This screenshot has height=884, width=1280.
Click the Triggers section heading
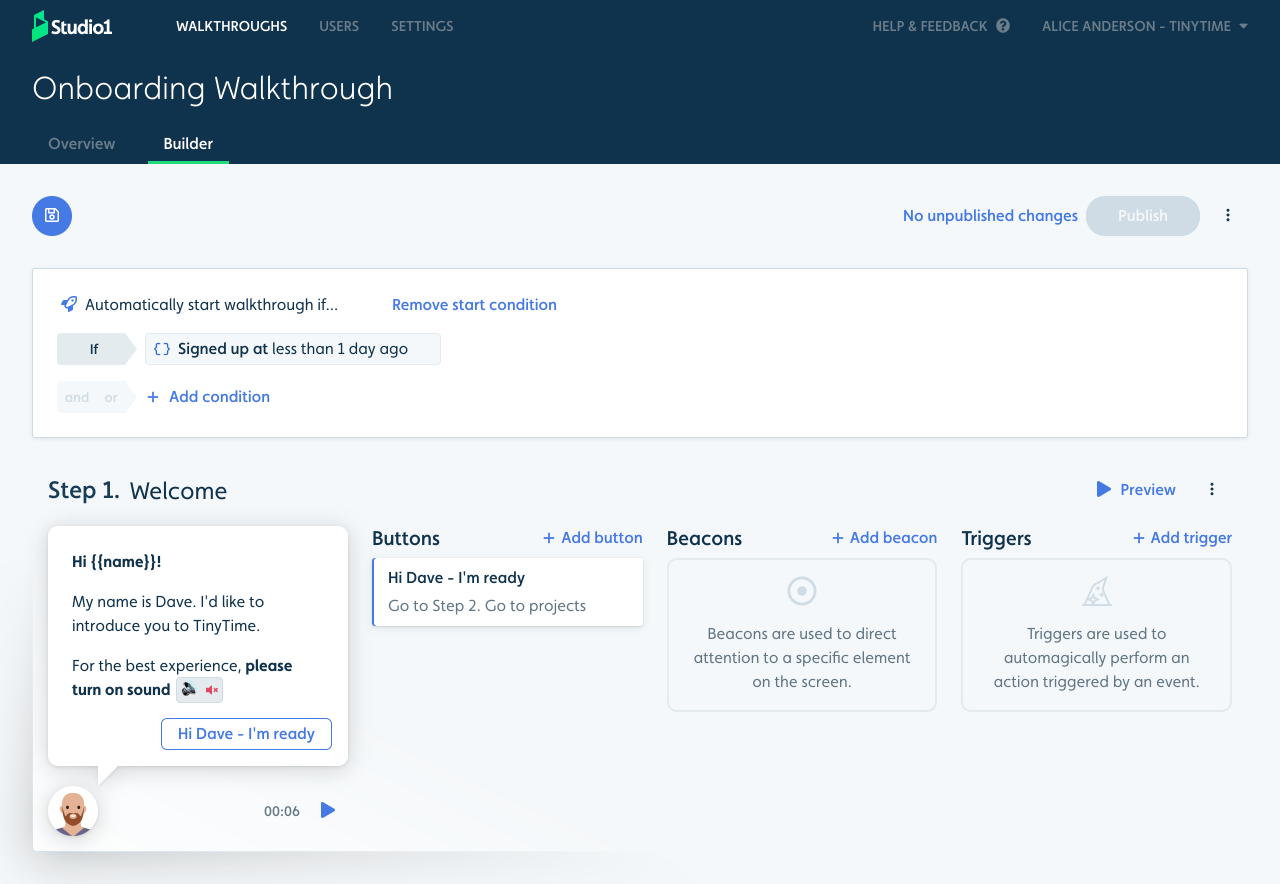pos(996,538)
